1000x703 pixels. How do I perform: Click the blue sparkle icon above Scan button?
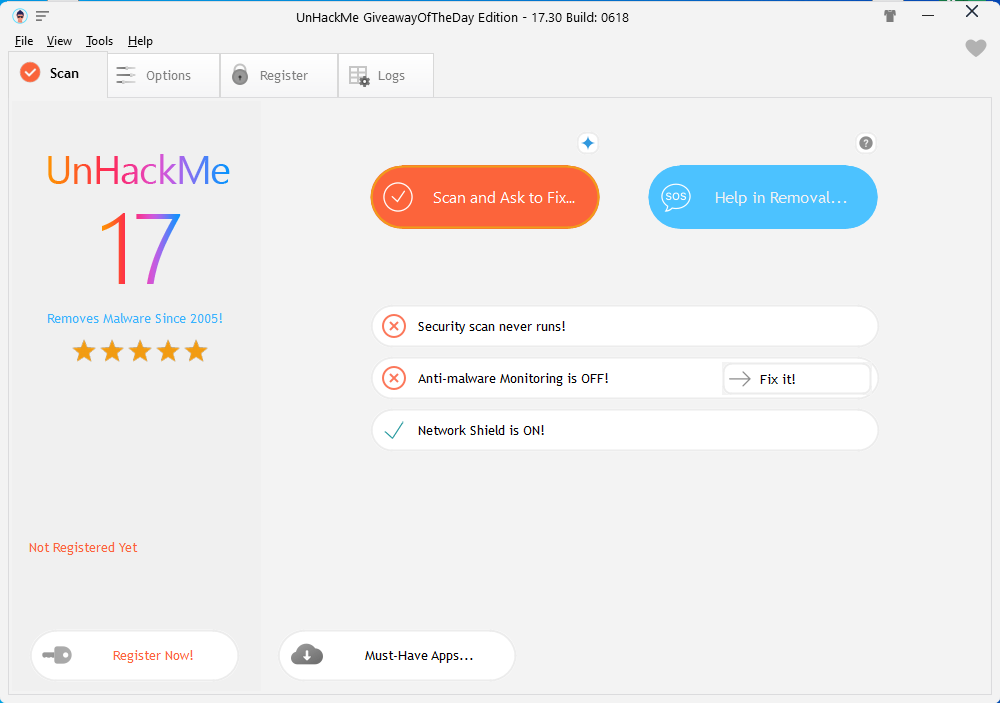588,143
